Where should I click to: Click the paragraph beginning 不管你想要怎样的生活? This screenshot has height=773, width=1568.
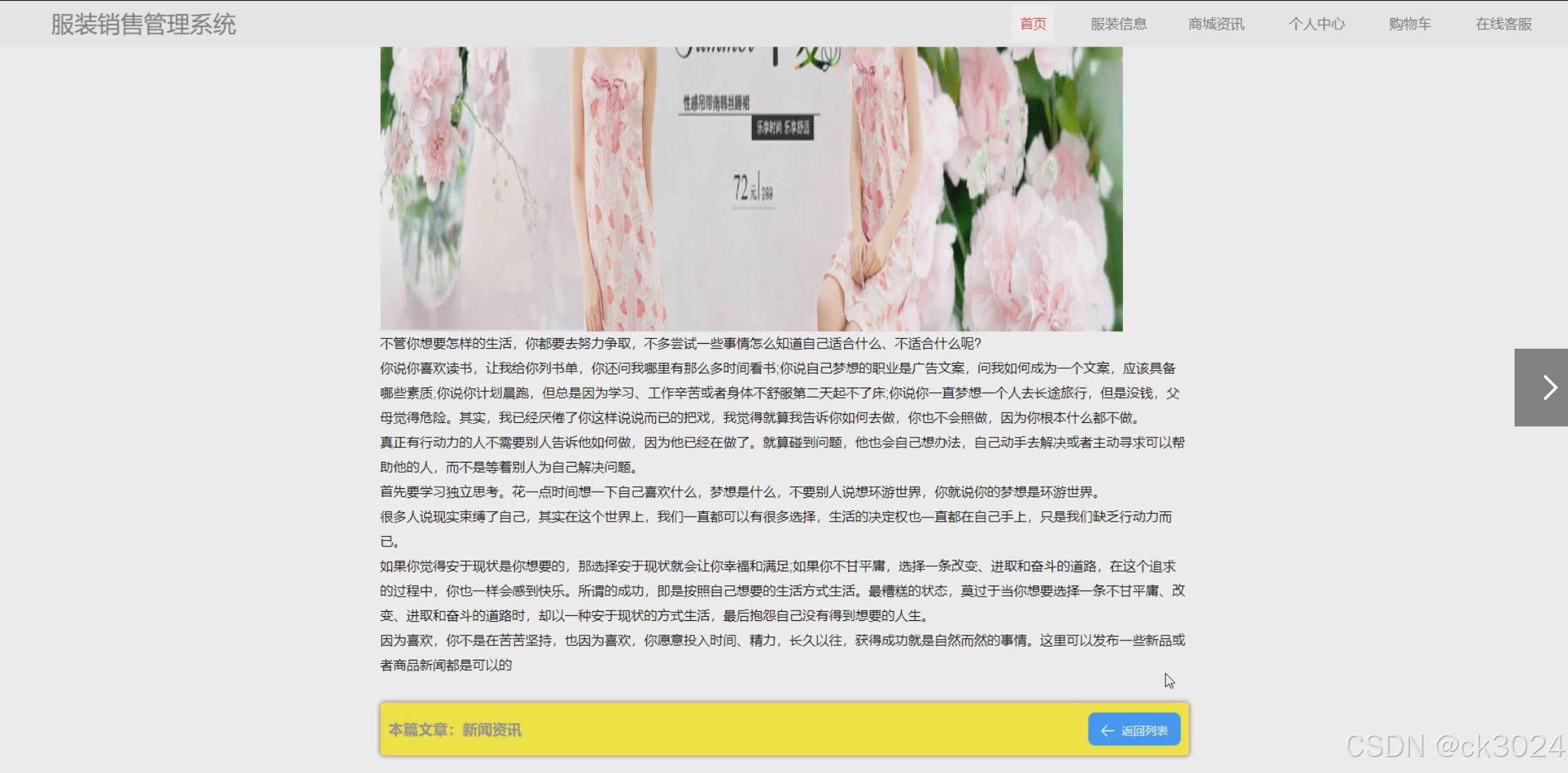[680, 344]
